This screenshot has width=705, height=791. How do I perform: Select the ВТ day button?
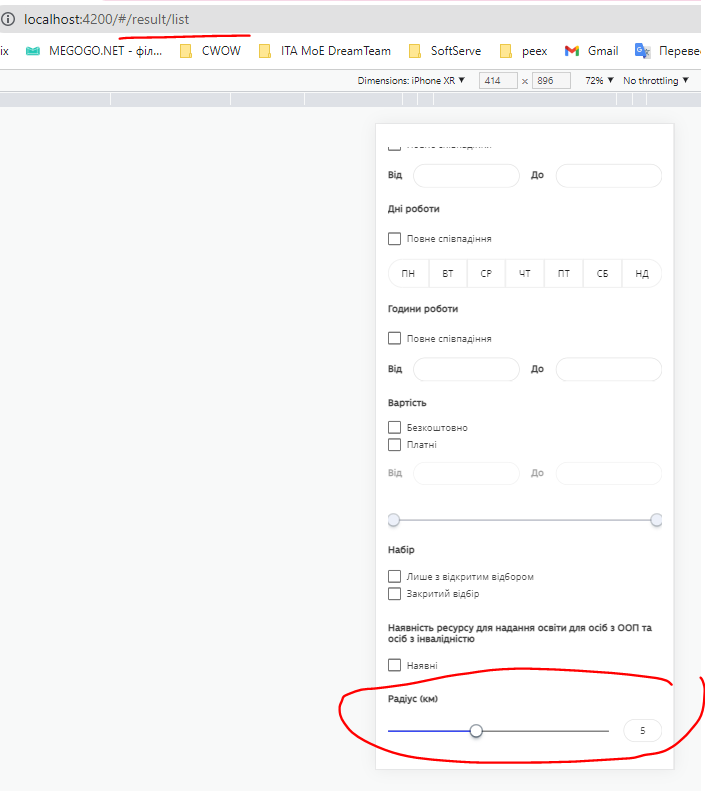[448, 273]
